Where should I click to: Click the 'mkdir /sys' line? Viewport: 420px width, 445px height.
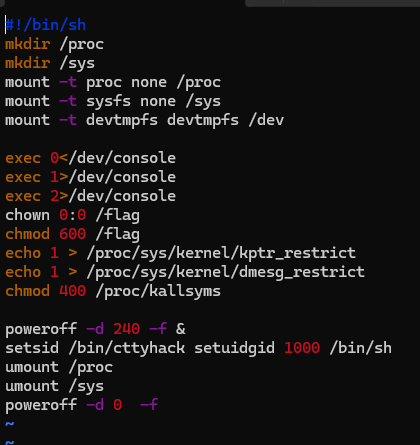tap(50, 63)
